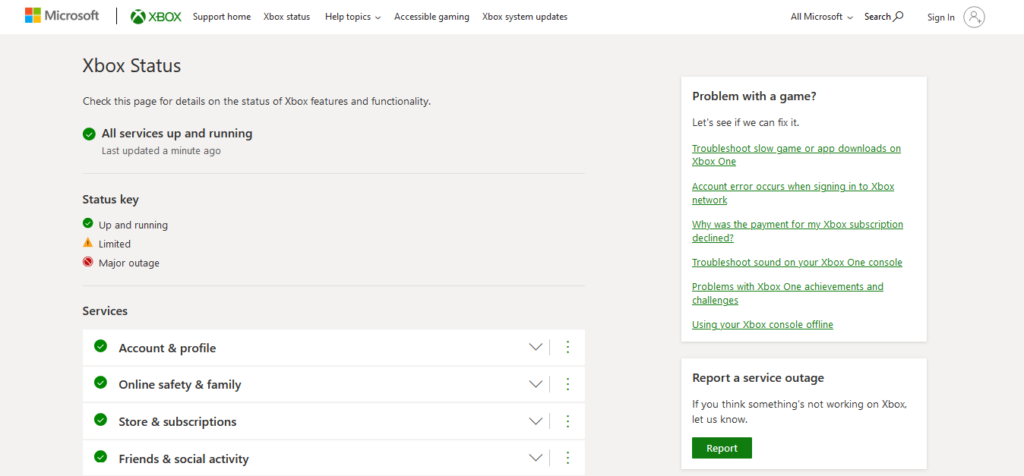Click the Xbox logo in header
Image resolution: width=1024 pixels, height=476 pixels.
[x=156, y=16]
